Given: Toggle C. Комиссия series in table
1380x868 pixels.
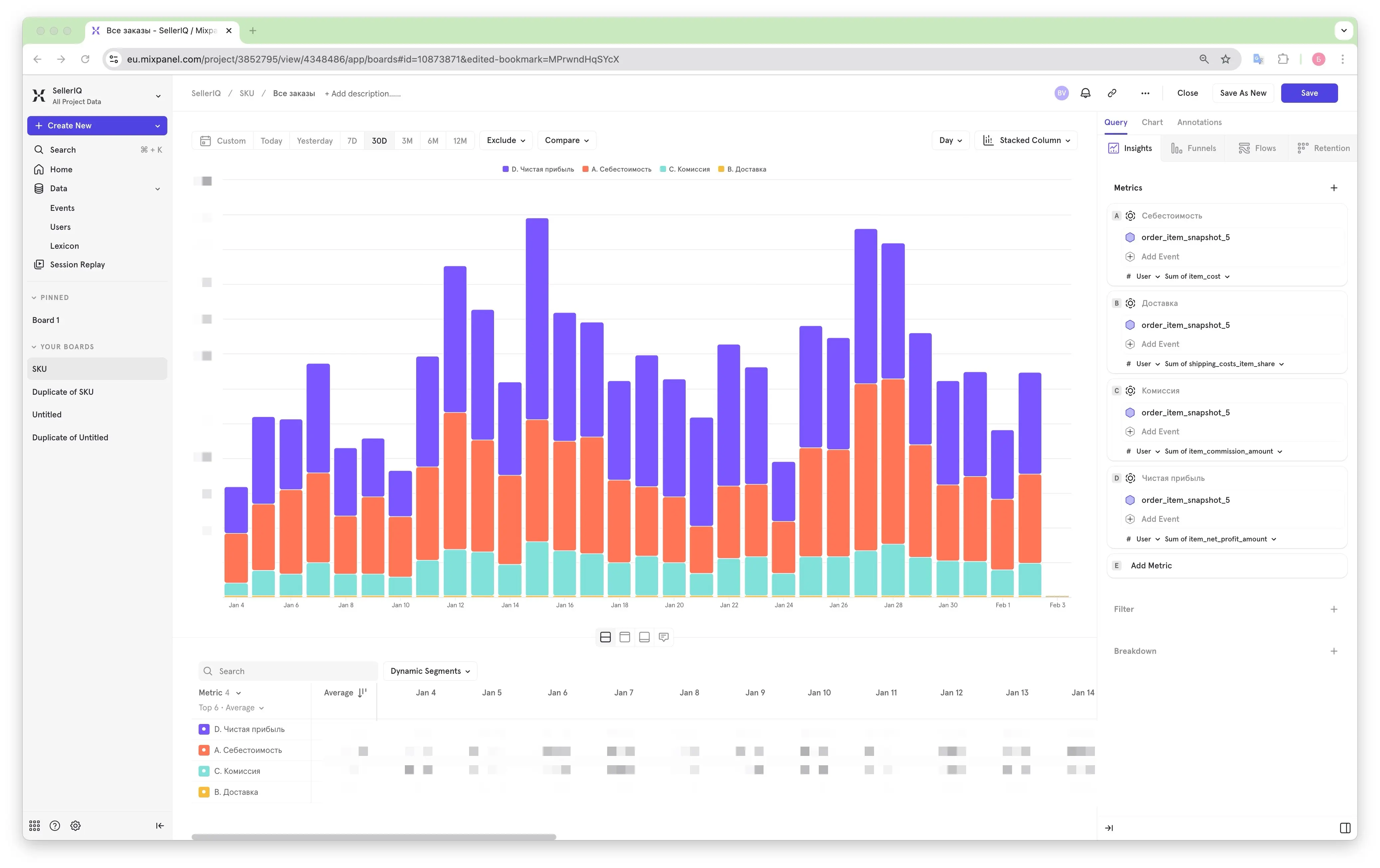Looking at the screenshot, I should click(x=204, y=771).
